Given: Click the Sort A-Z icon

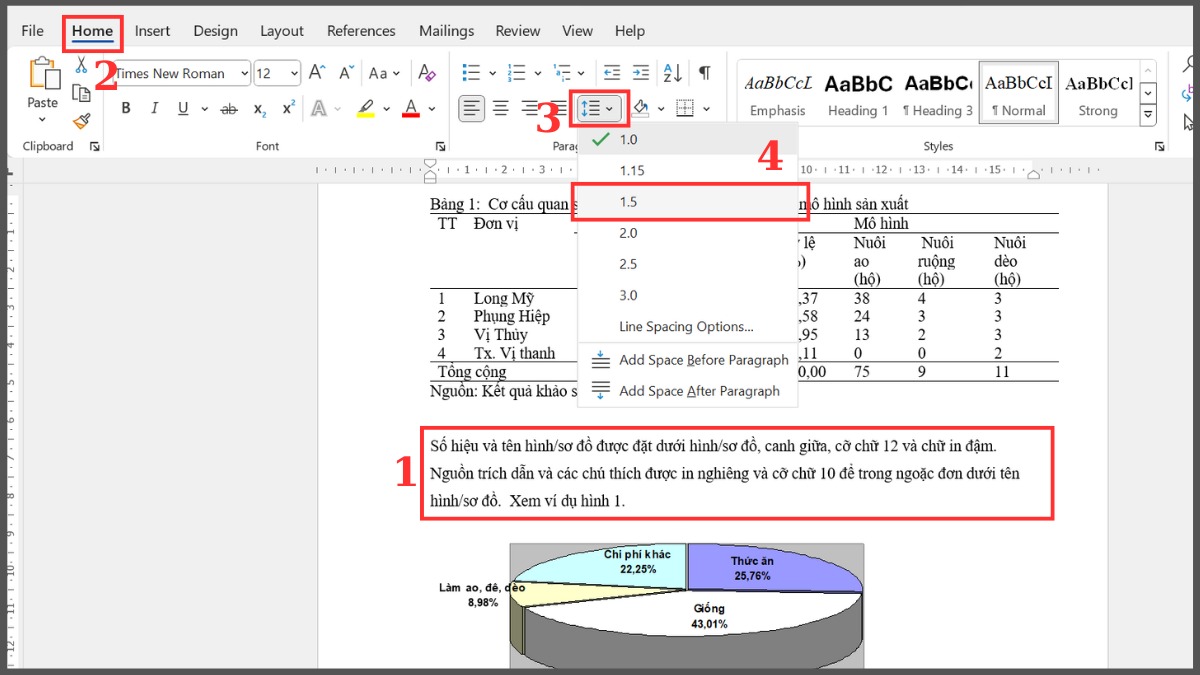Looking at the screenshot, I should tap(673, 73).
